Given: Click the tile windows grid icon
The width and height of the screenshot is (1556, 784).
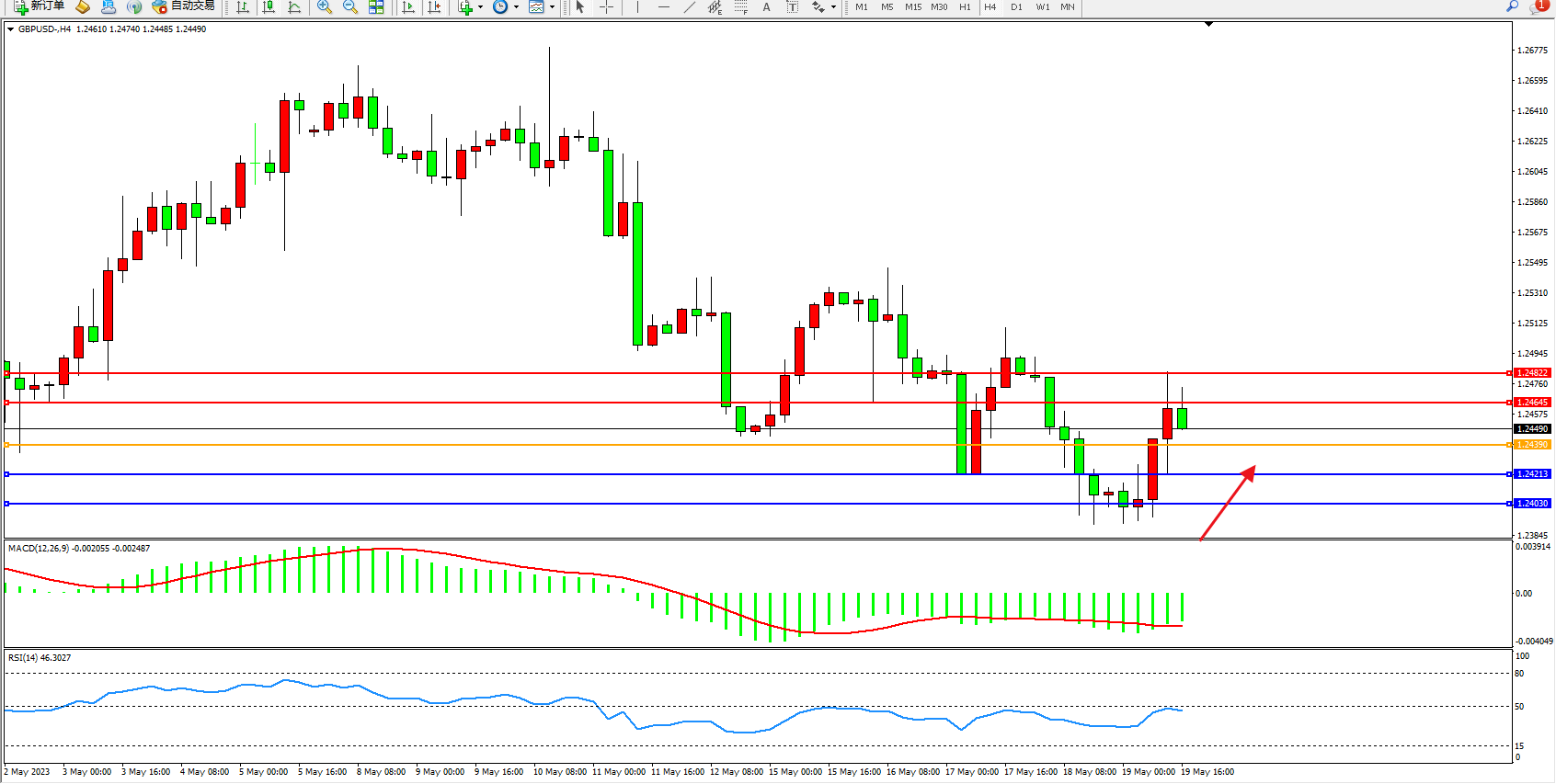Looking at the screenshot, I should point(376,7).
